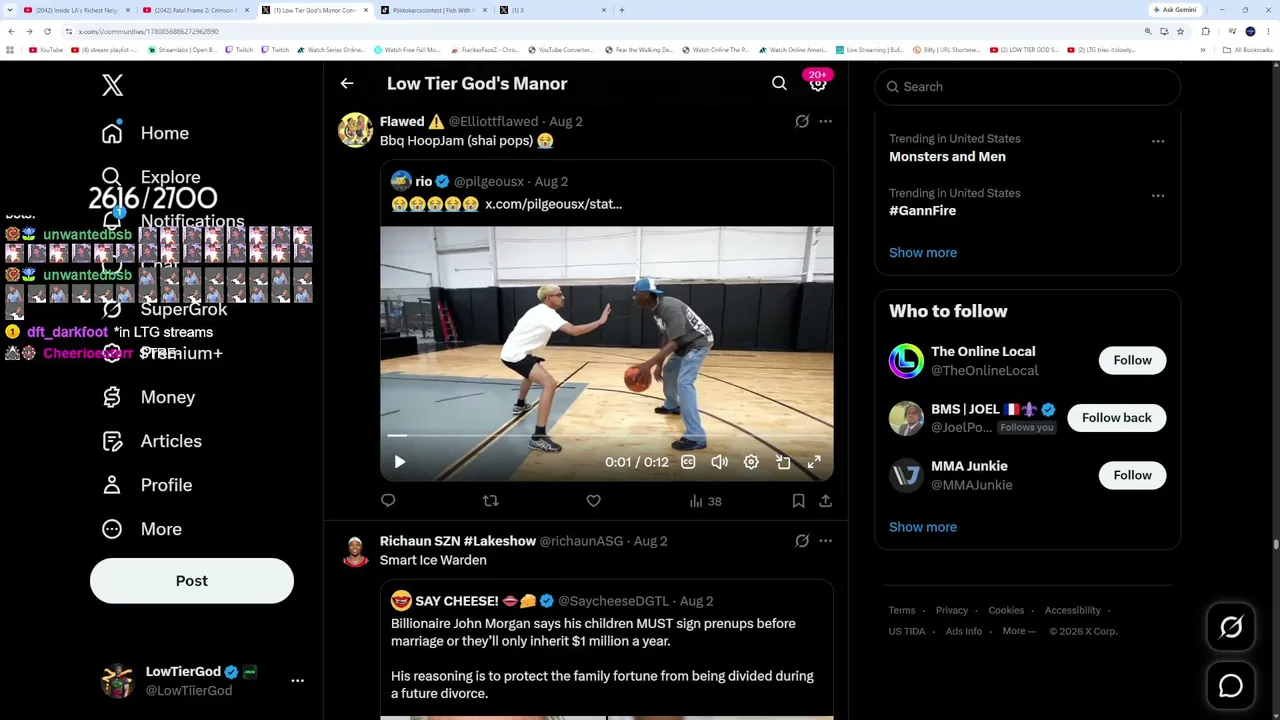The height and width of the screenshot is (720, 1280).
Task: Share Flawed's post
Action: [825, 501]
